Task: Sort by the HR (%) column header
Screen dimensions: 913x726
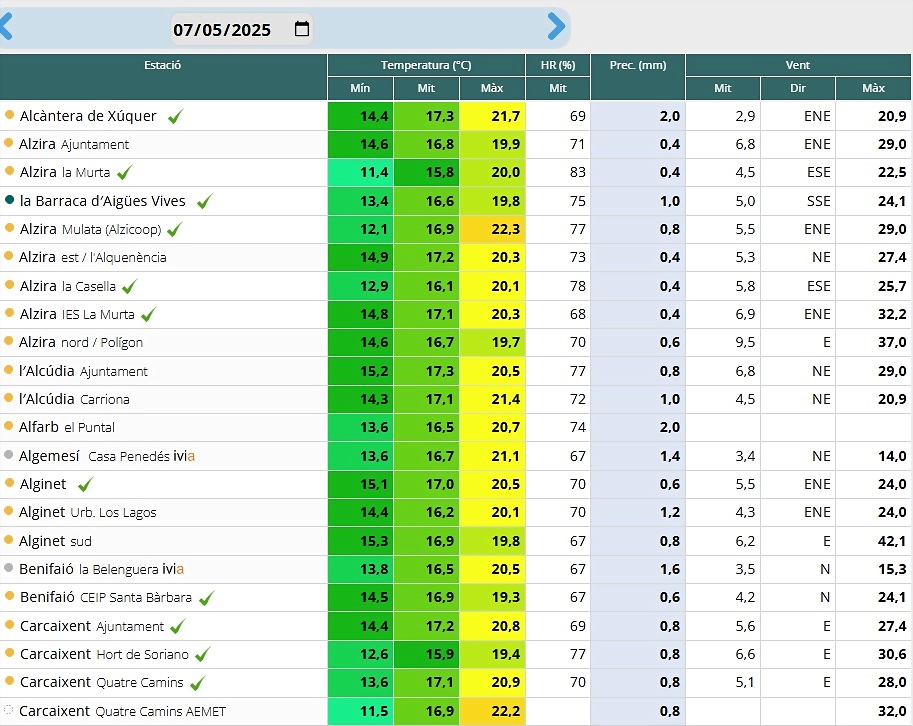Action: (558, 65)
